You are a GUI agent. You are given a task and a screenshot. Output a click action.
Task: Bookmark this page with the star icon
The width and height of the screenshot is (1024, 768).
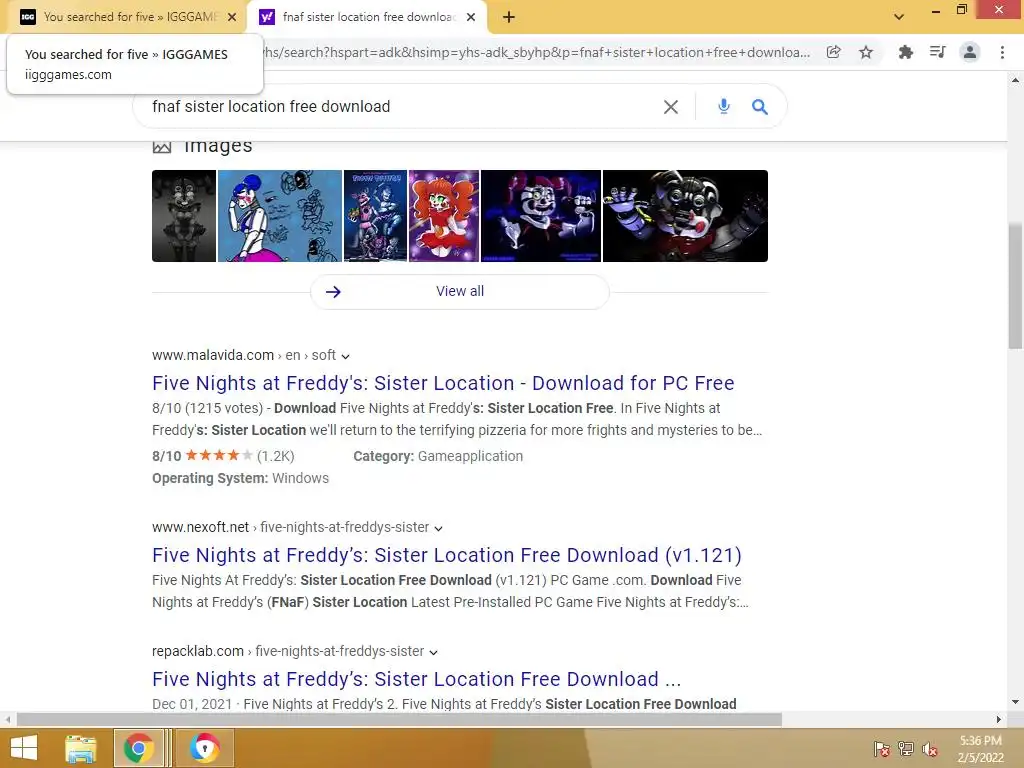tap(866, 52)
